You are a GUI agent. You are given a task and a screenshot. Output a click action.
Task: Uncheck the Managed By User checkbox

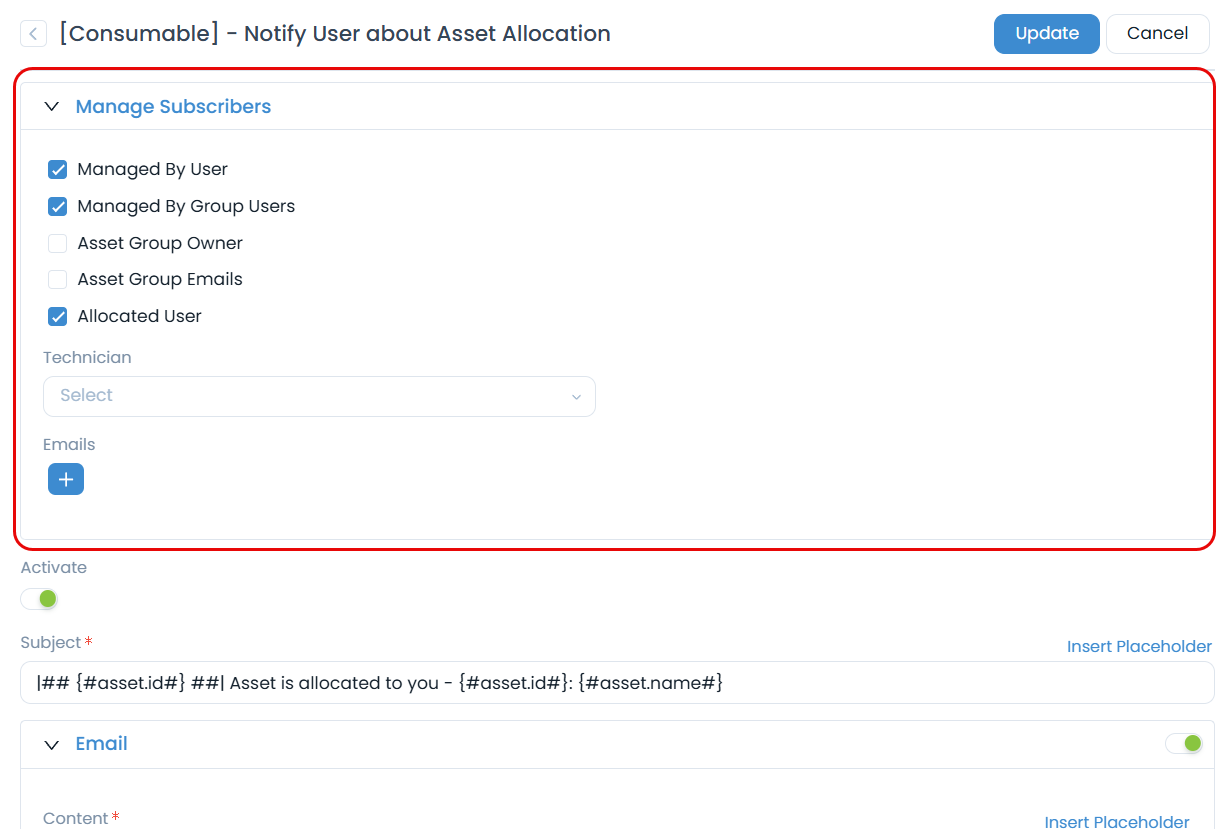pyautogui.click(x=58, y=170)
